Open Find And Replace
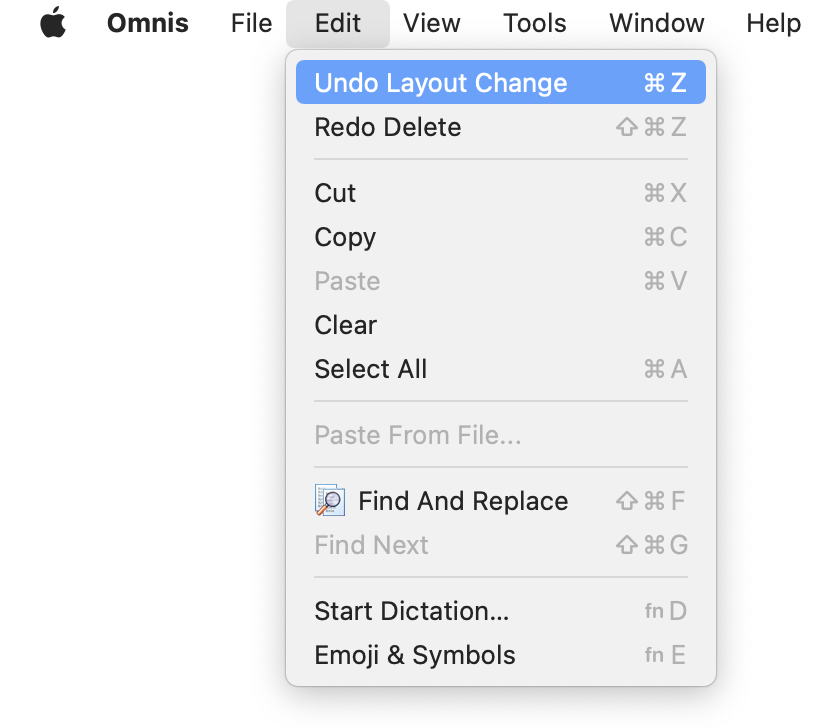Viewport: 840px width, 728px height. tap(500, 501)
